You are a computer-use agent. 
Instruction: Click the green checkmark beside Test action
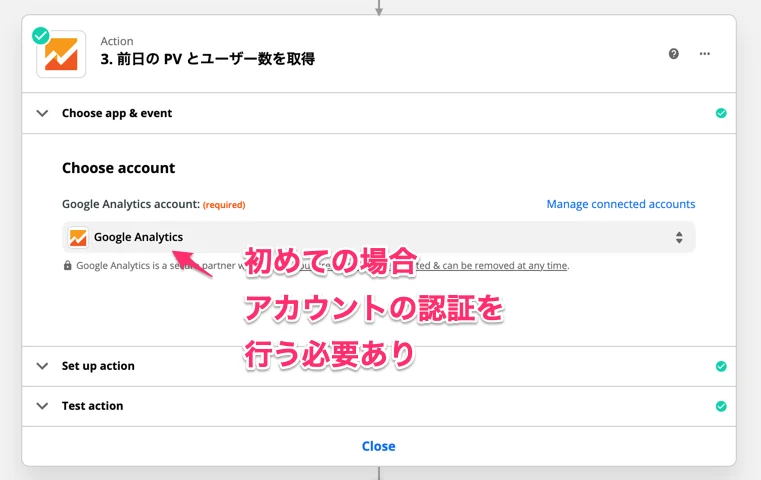(721, 406)
